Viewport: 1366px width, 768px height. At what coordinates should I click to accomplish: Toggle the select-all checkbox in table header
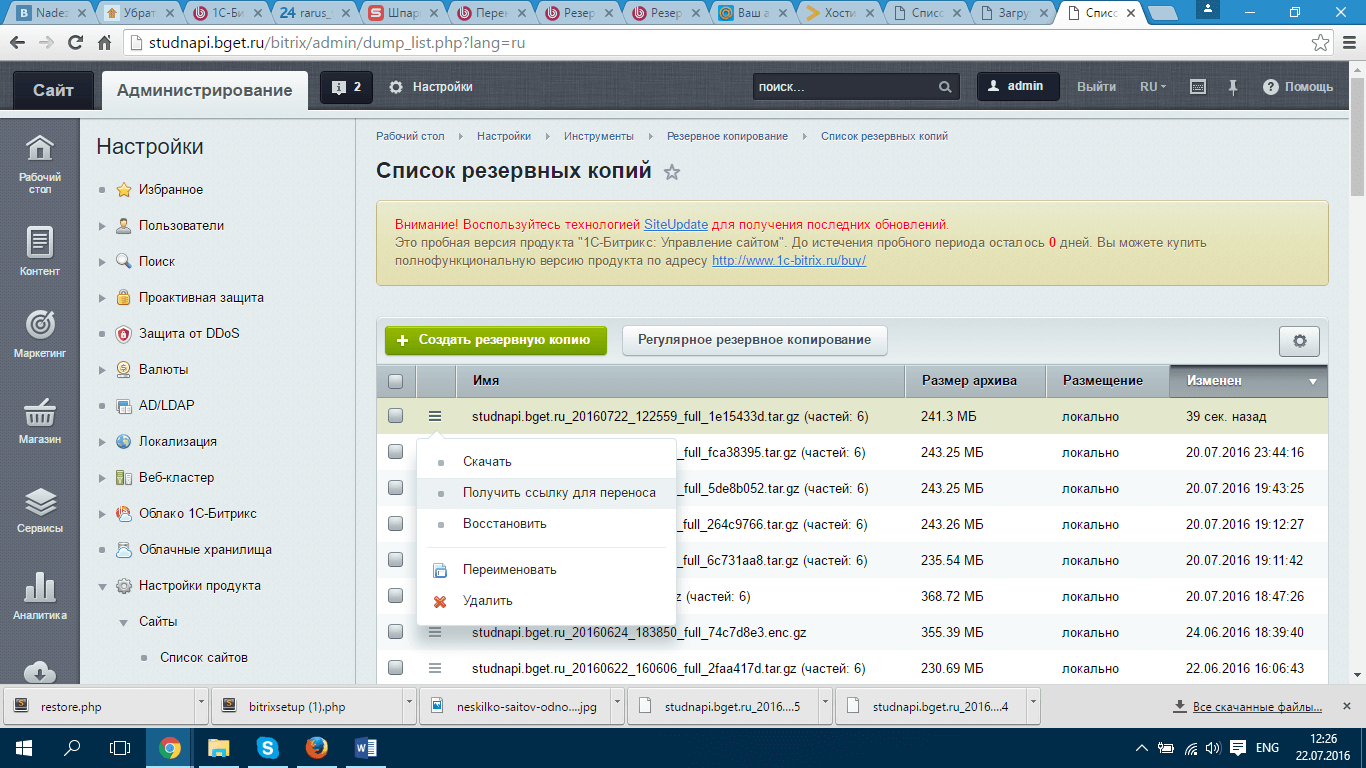[396, 381]
